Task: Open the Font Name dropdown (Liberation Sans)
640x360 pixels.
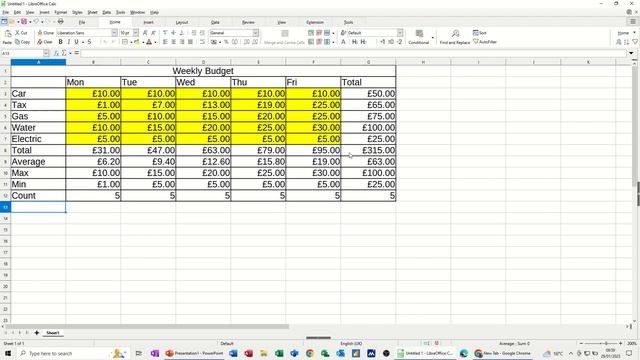Action: (x=114, y=33)
